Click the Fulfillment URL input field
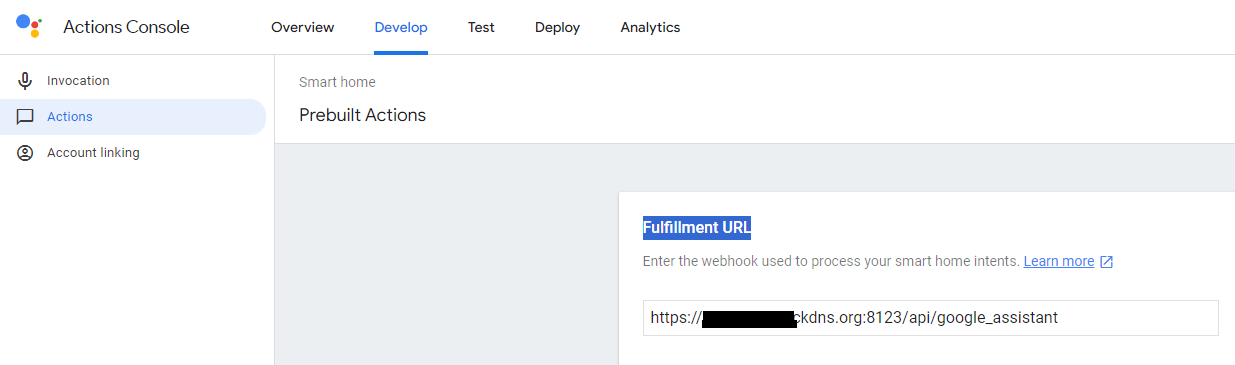 [x=930, y=318]
